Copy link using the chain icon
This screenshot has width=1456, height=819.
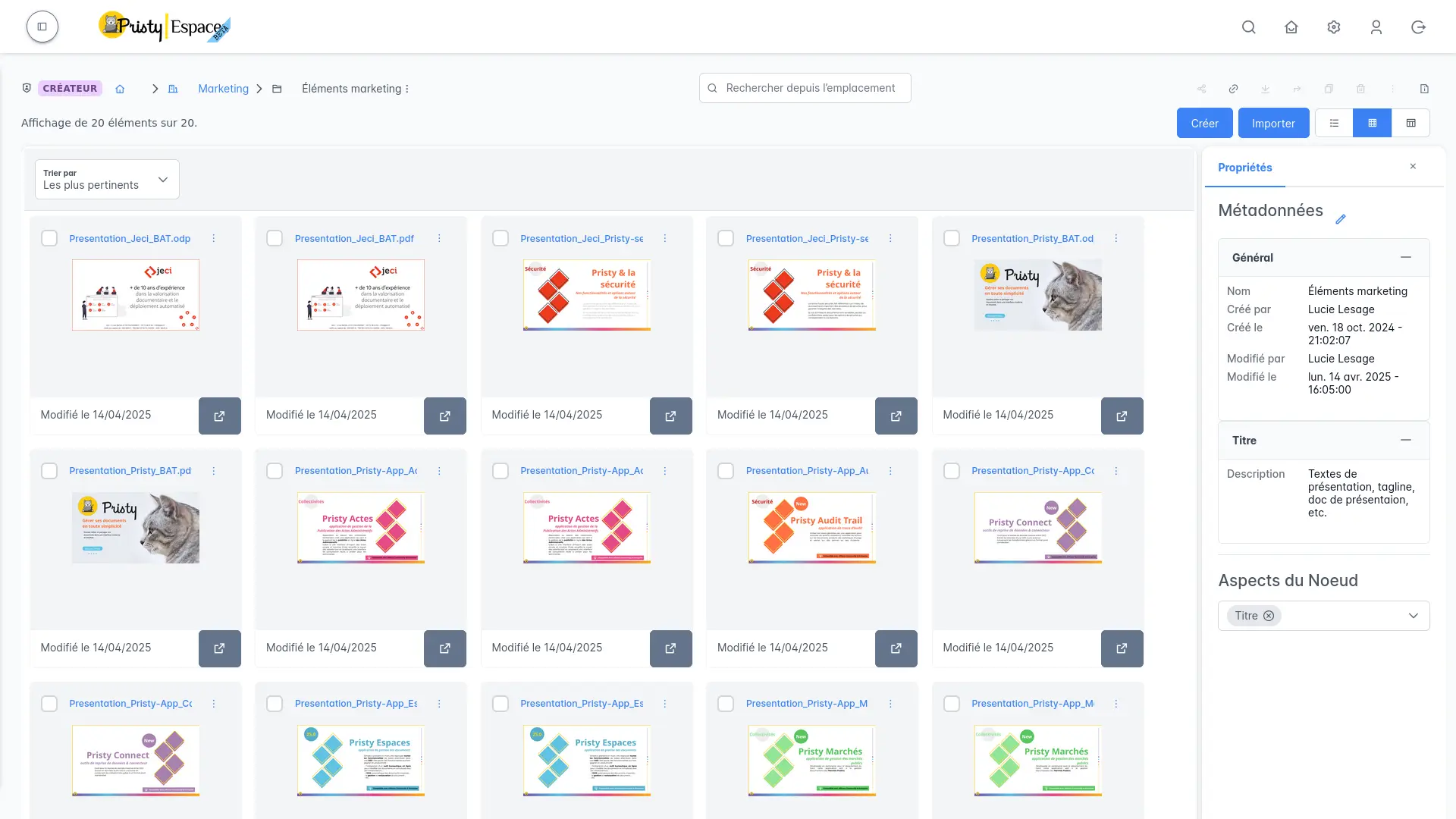point(1234,89)
